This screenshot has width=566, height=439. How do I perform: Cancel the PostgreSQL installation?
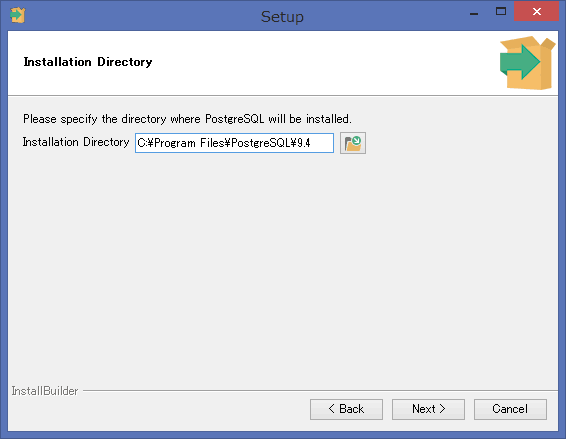(510, 409)
